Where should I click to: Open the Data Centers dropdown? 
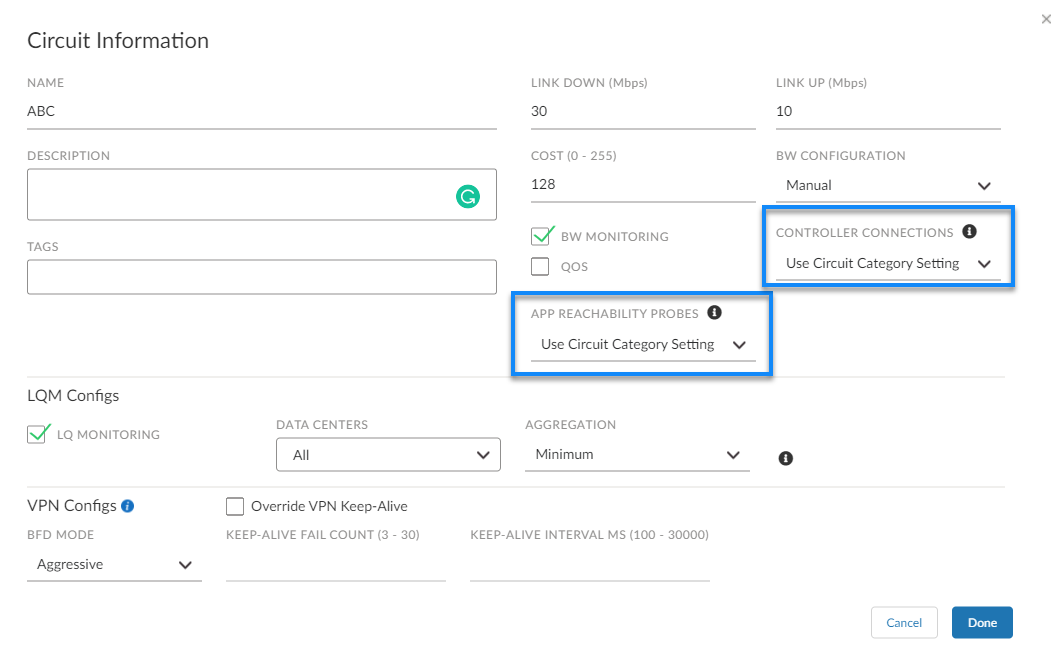[x=388, y=455]
